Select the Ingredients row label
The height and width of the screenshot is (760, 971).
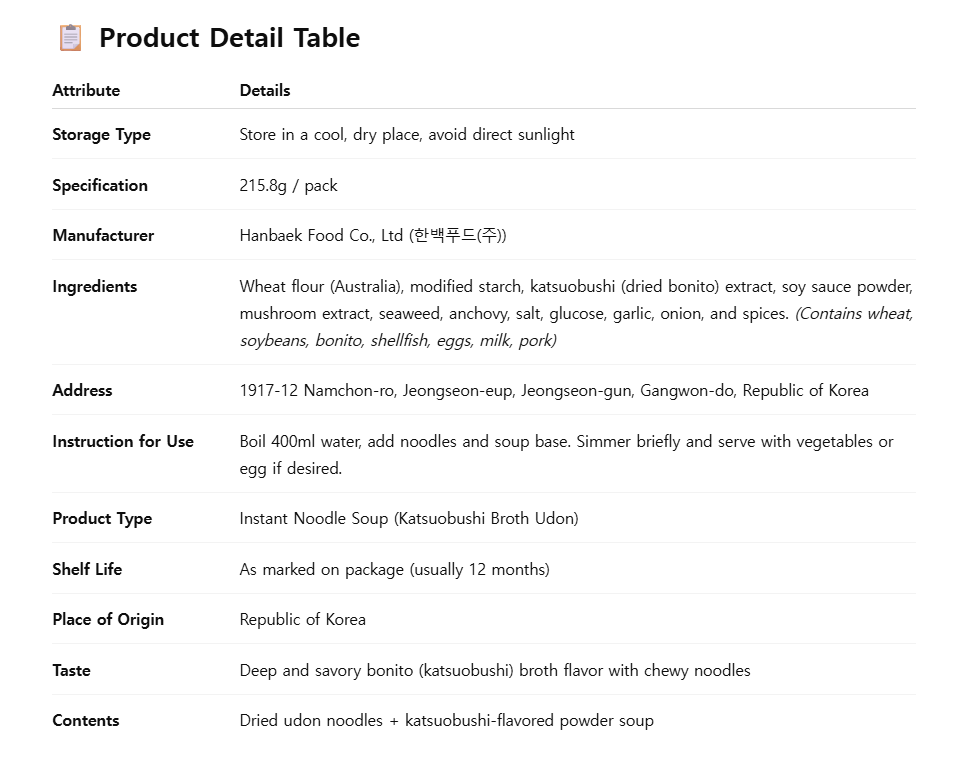(x=95, y=287)
